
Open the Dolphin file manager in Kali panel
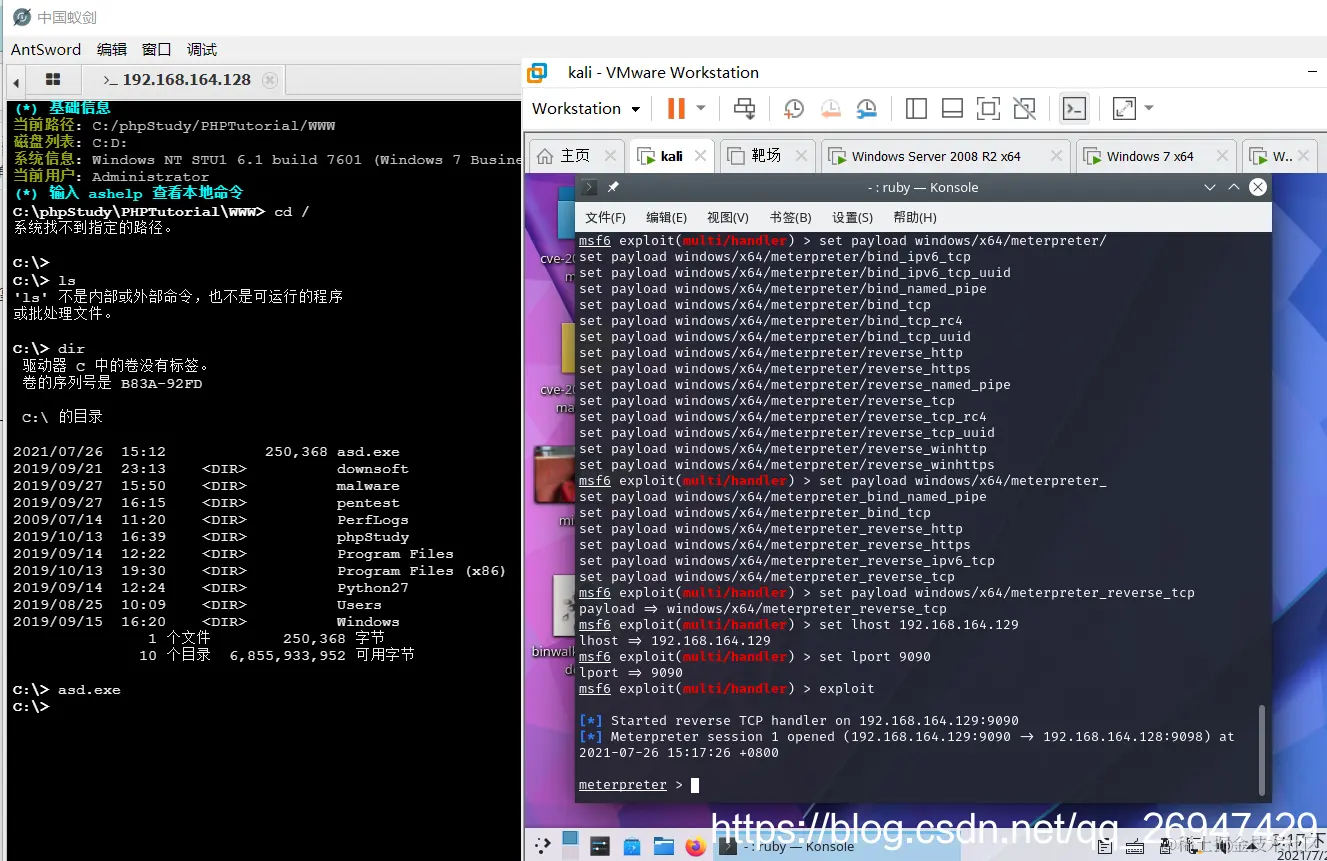pyautogui.click(x=664, y=846)
